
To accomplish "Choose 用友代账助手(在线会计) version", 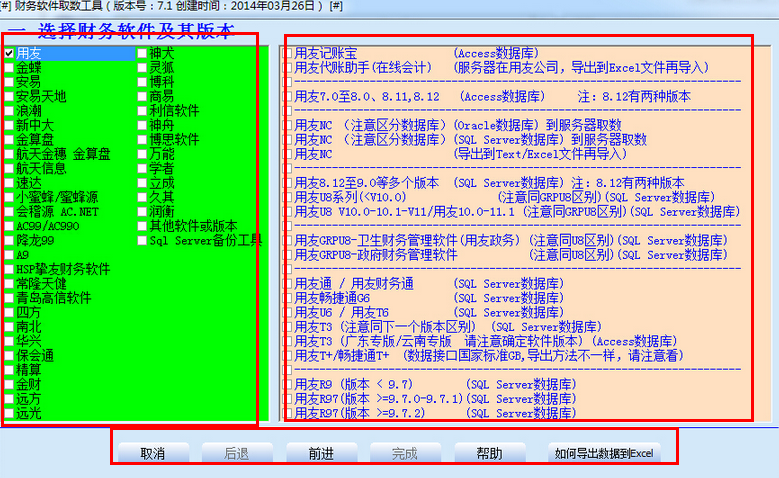I will coord(287,68).
